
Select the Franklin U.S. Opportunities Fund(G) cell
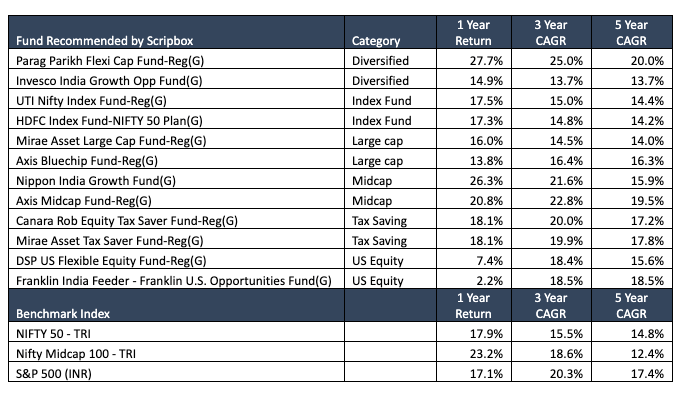pyautogui.click(x=176, y=278)
